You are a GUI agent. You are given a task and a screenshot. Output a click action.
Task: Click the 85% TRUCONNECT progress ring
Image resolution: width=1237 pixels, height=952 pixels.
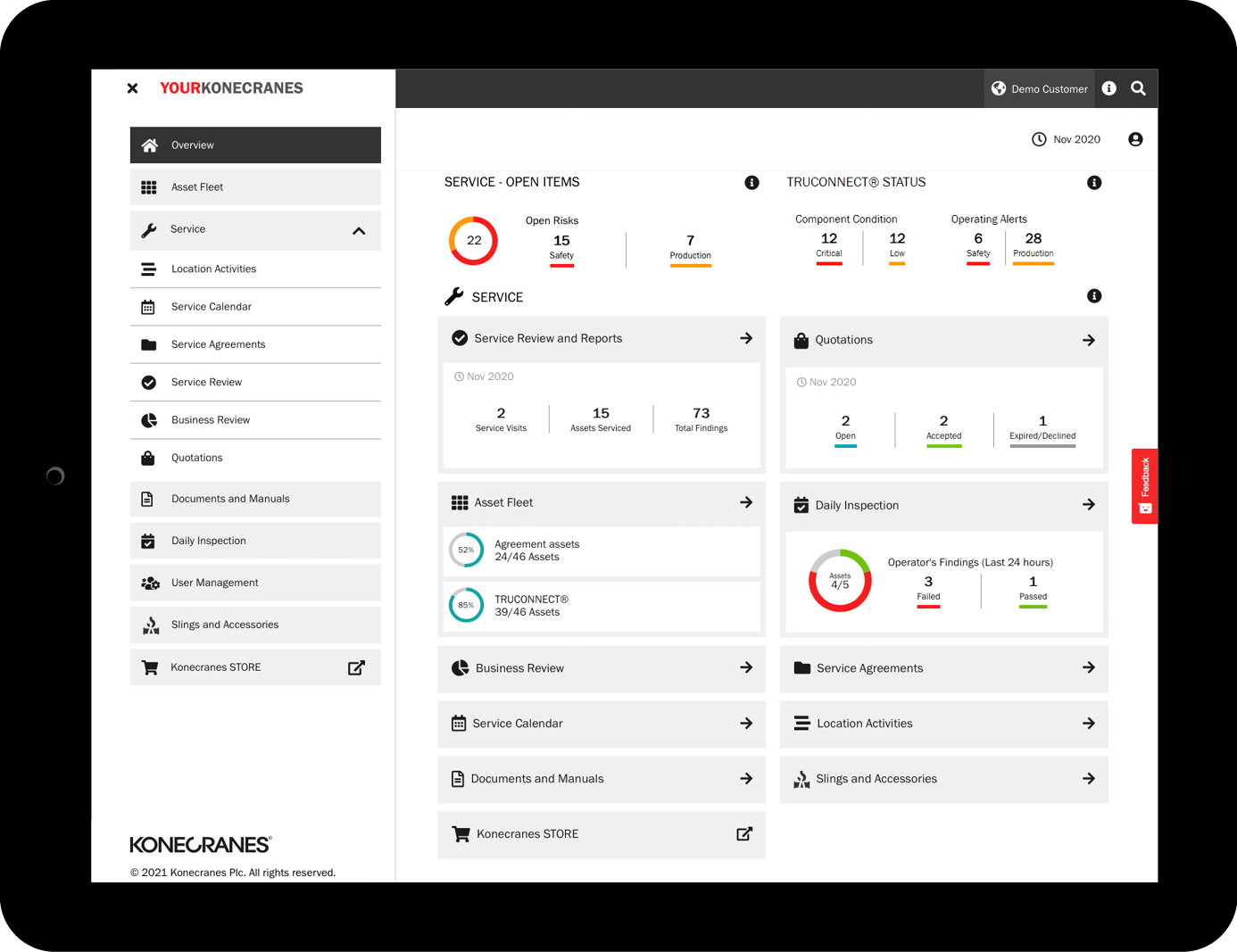coord(466,605)
